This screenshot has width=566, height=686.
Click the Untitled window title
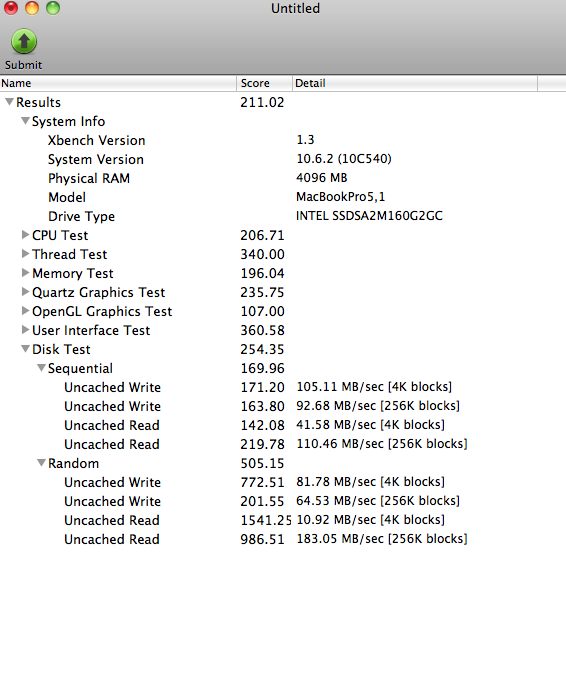click(x=295, y=8)
